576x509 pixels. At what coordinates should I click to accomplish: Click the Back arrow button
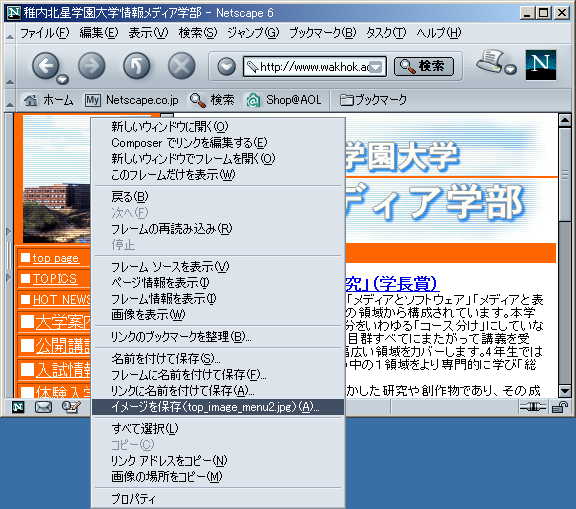click(45, 66)
